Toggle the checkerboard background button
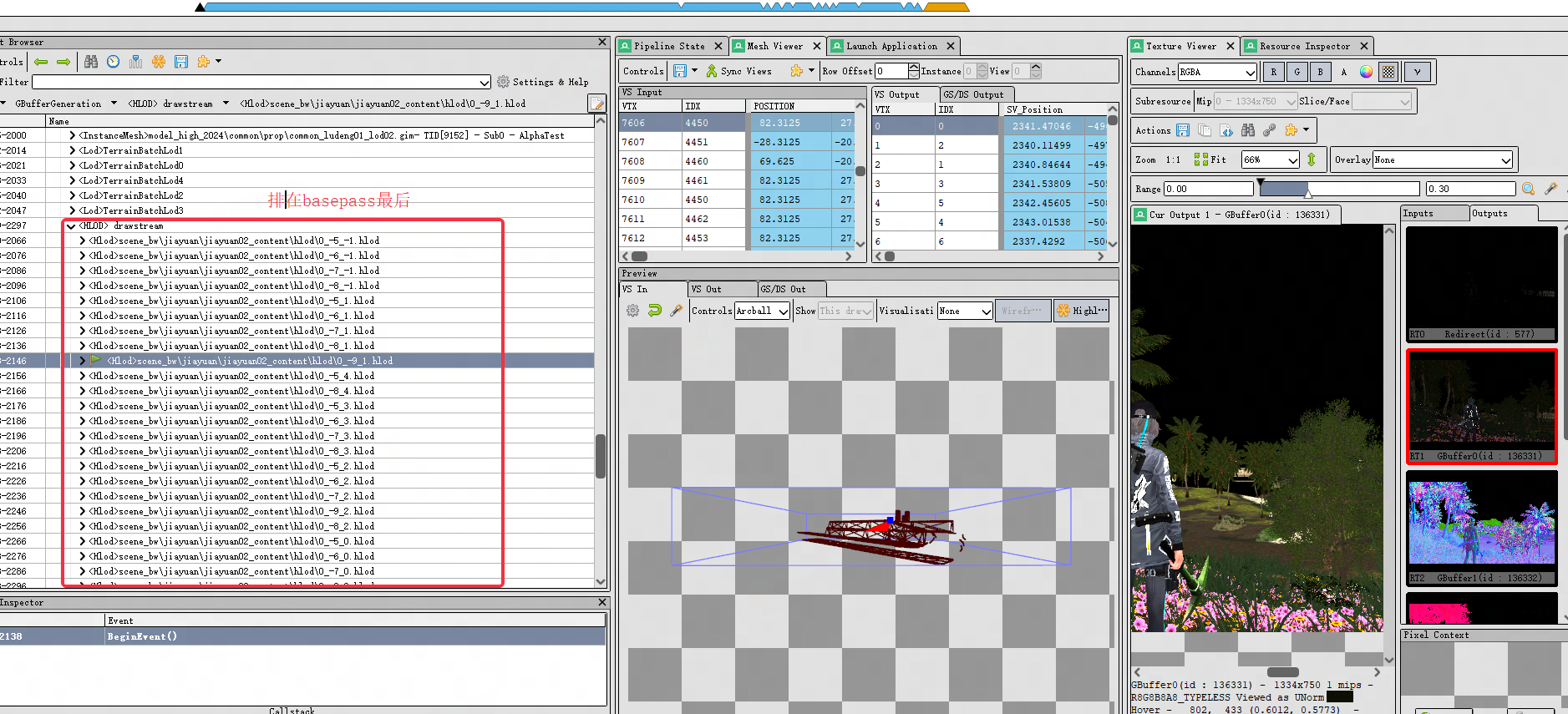The width and height of the screenshot is (1568, 714). 1388,72
